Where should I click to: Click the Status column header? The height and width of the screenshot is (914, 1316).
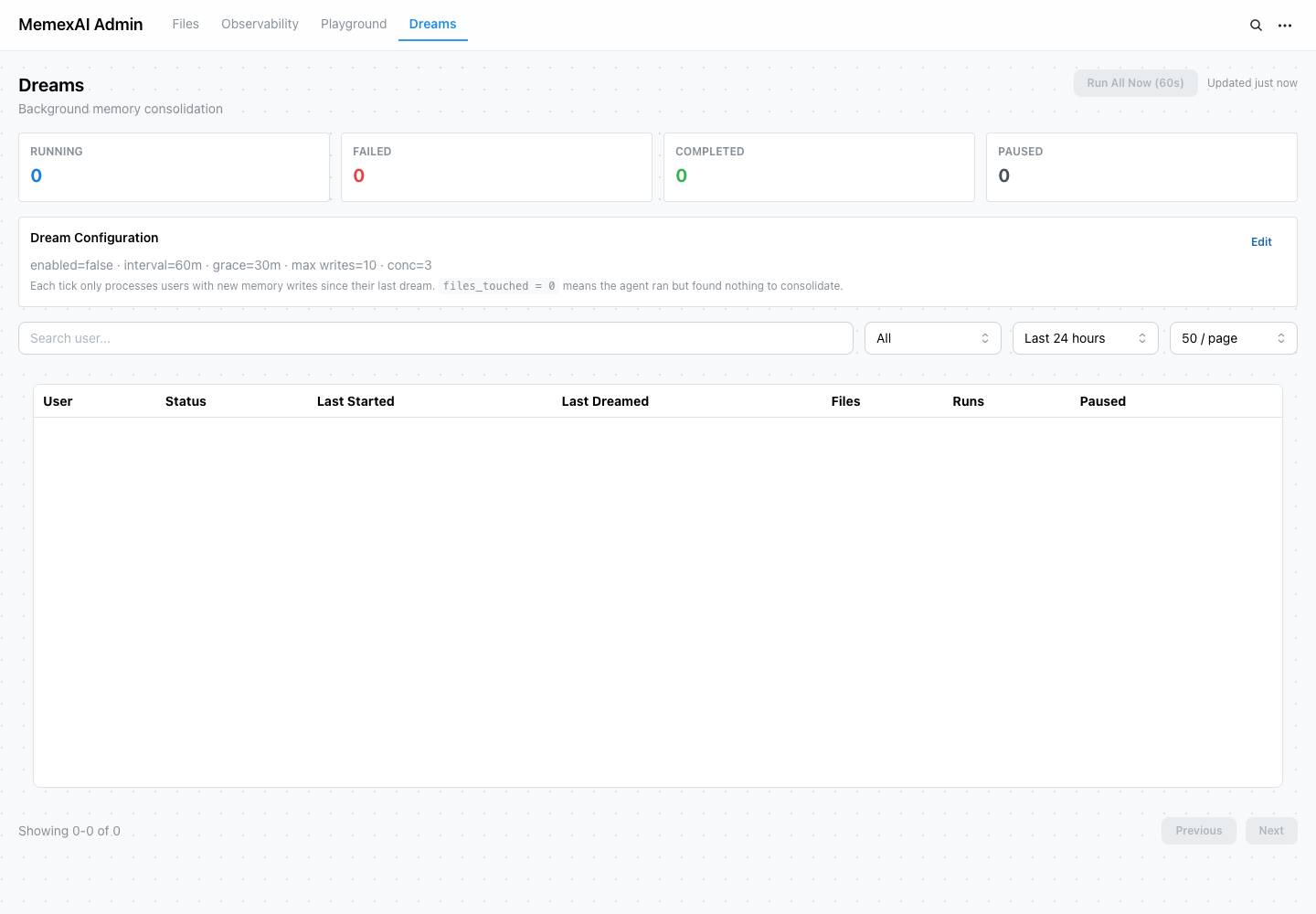pyautogui.click(x=186, y=401)
